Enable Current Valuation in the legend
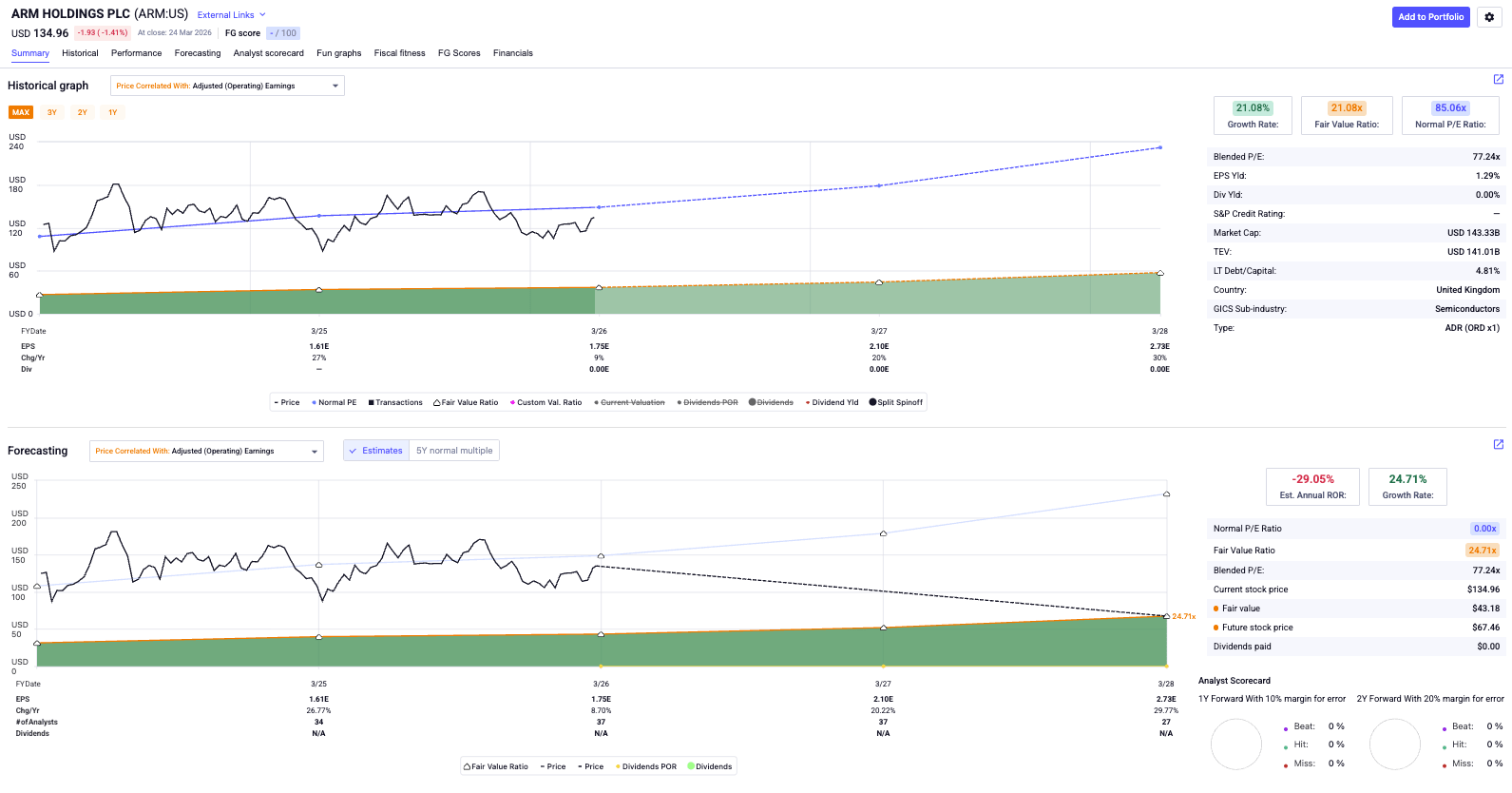Image resolution: width=1512 pixels, height=793 pixels. (x=629, y=402)
